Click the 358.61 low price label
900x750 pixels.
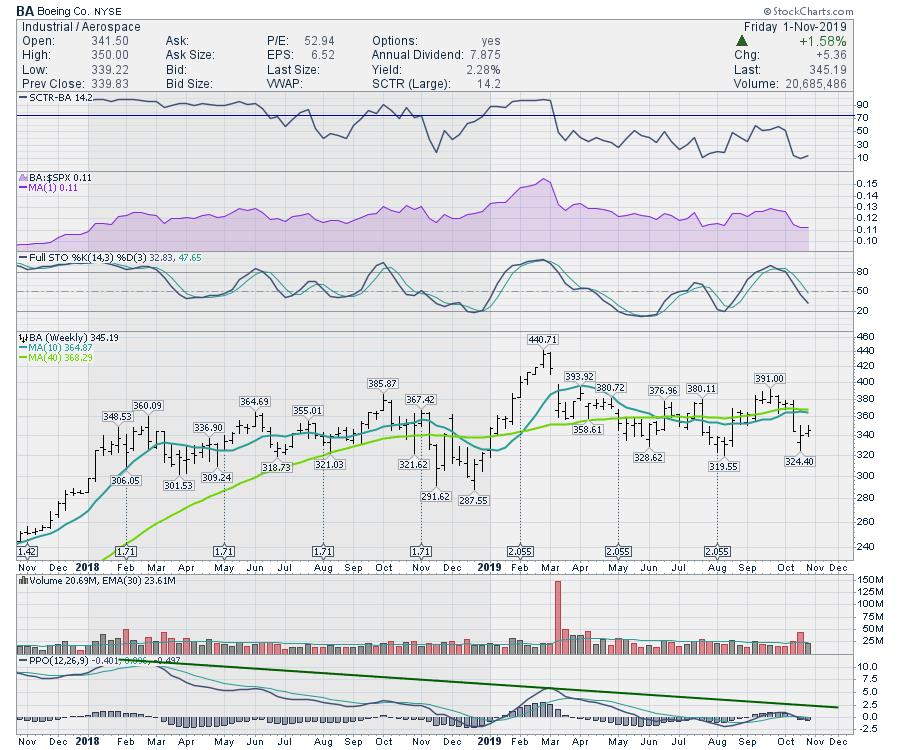tap(588, 429)
